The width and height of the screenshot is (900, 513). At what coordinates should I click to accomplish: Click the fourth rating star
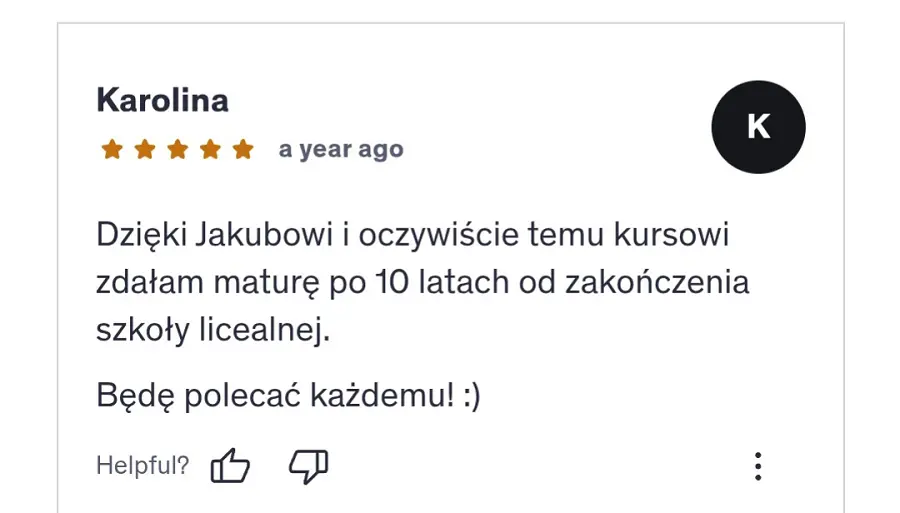210,150
